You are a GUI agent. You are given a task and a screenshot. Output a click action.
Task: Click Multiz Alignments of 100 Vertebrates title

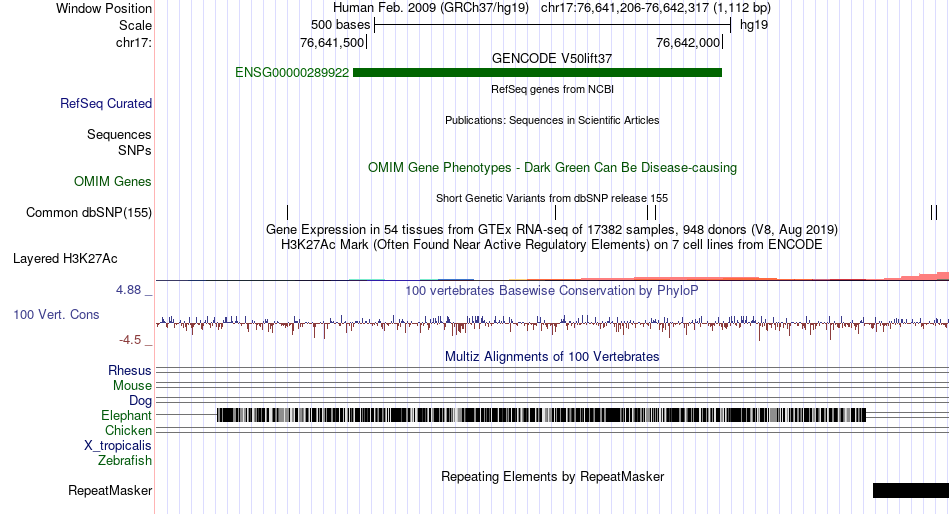point(552,356)
